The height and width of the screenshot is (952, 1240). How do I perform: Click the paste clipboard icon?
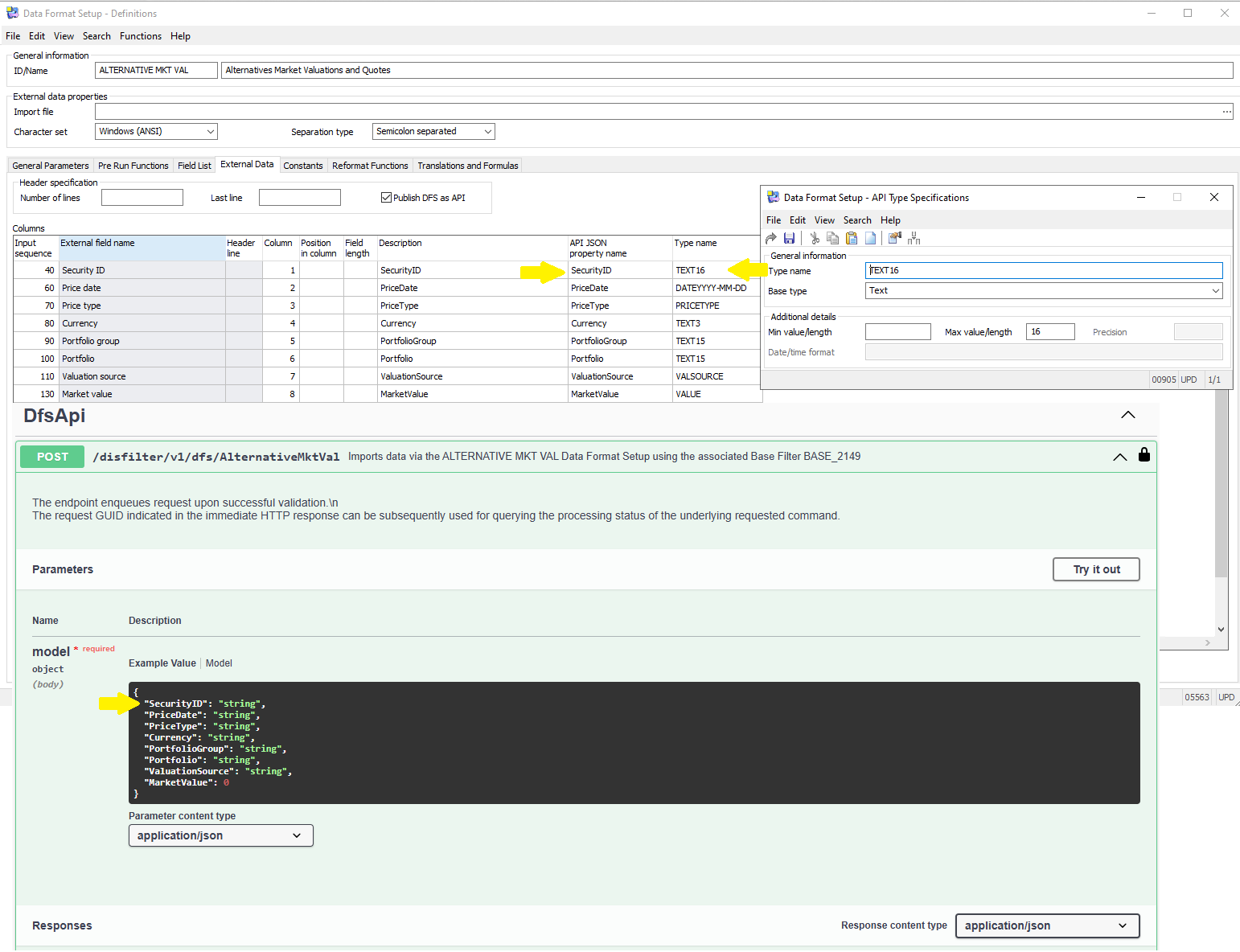(x=851, y=238)
